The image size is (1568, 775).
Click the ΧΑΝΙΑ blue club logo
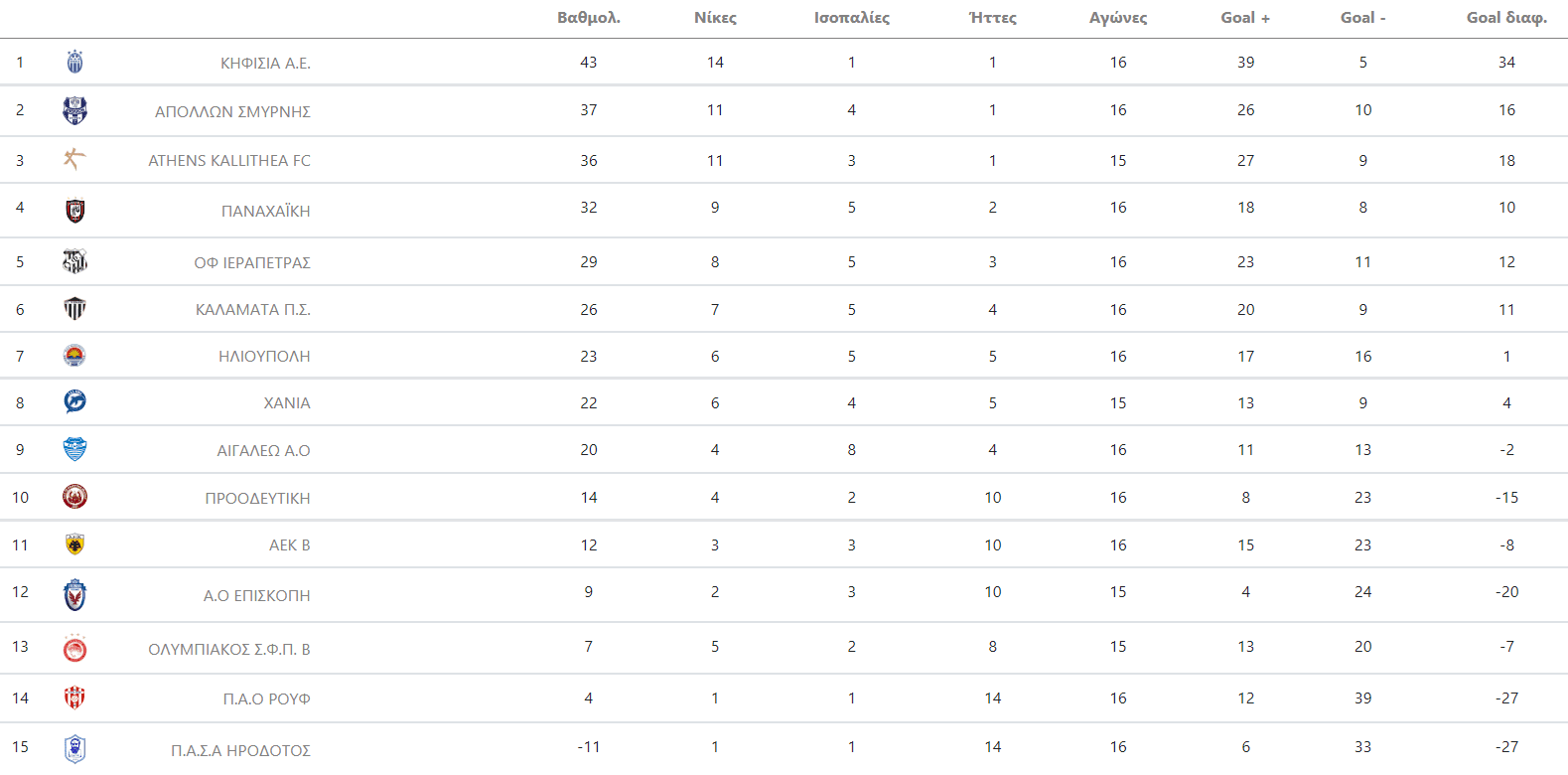(x=74, y=401)
